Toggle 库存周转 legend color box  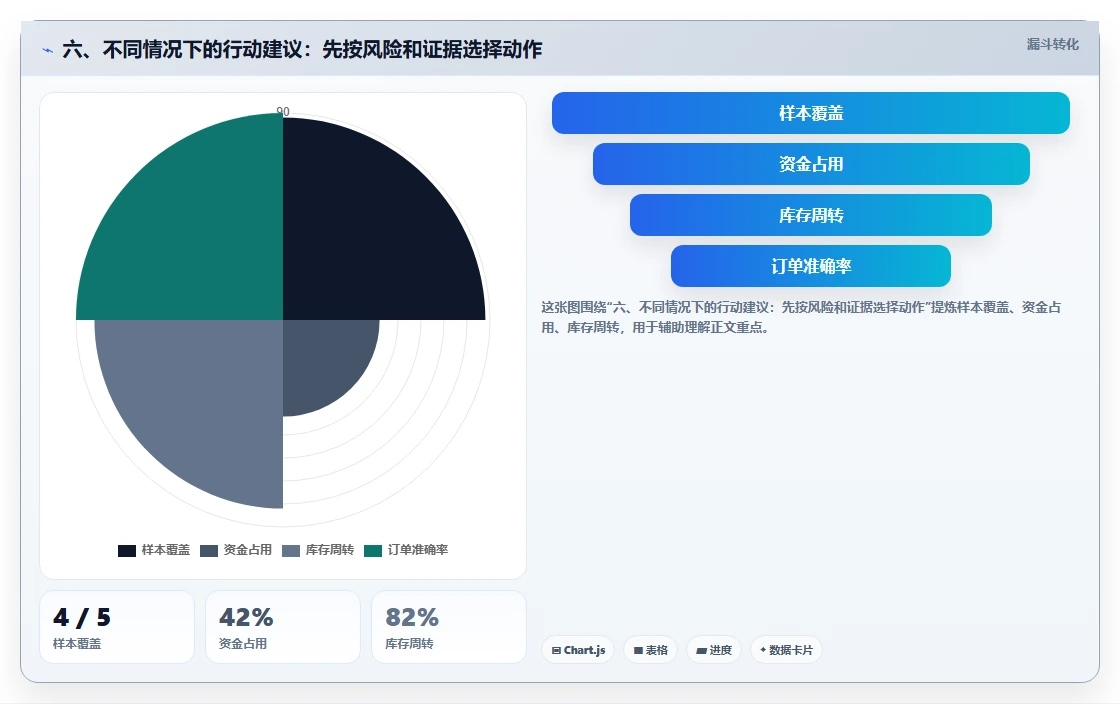(291, 550)
